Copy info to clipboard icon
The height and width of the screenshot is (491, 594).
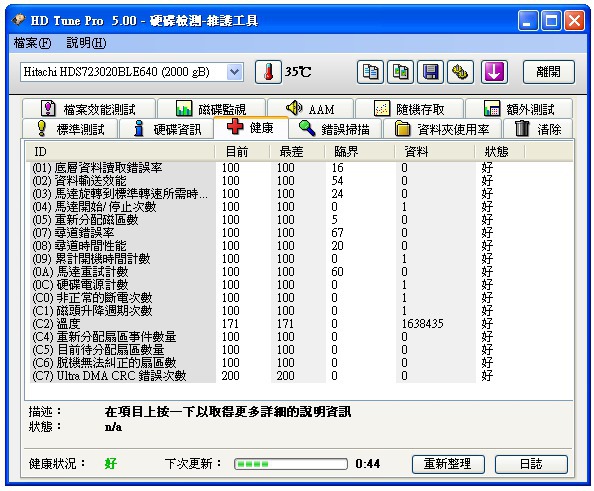pos(370,72)
